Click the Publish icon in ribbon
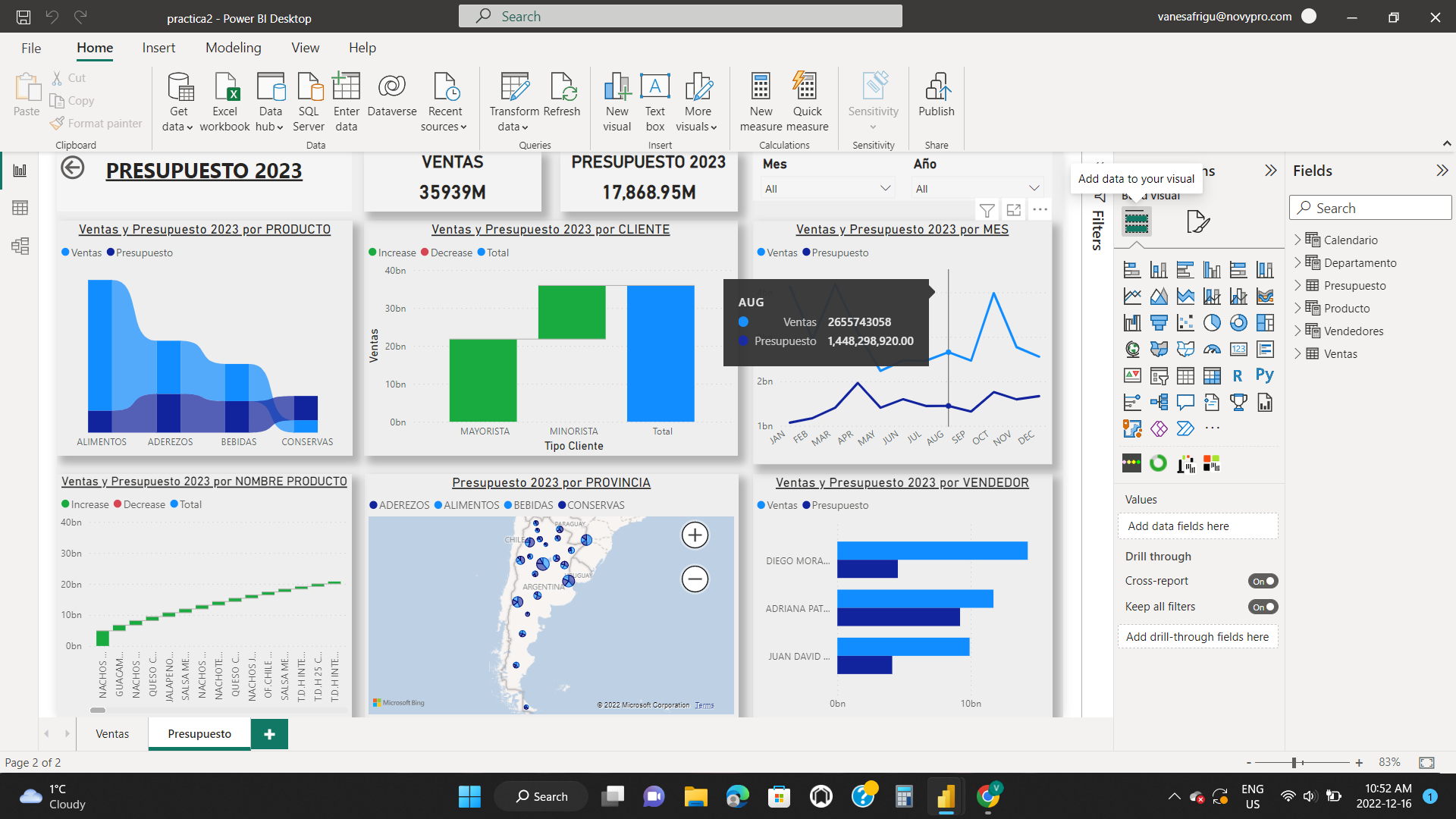1456x819 pixels. pyautogui.click(x=937, y=96)
